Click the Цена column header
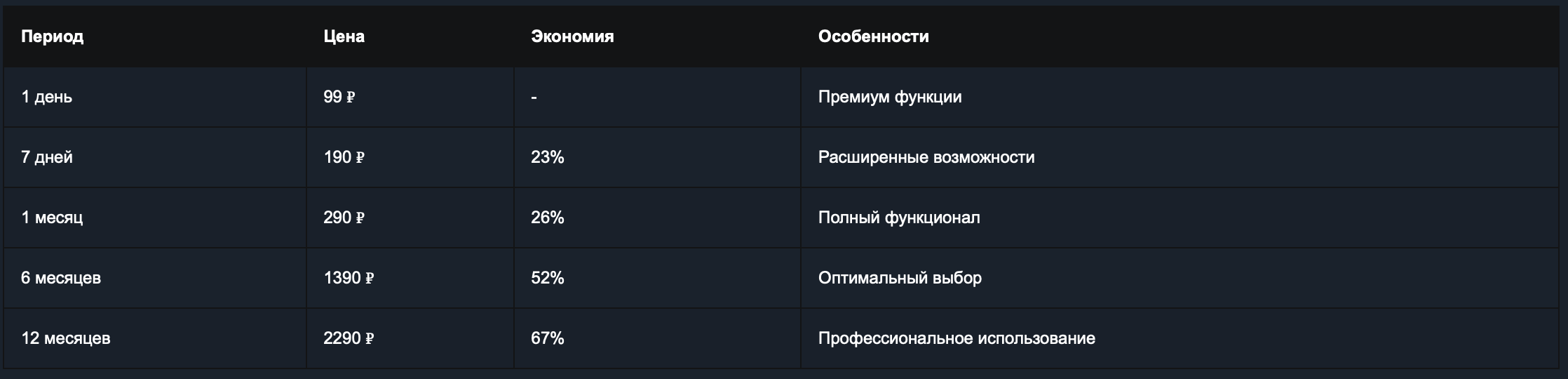 pos(344,36)
